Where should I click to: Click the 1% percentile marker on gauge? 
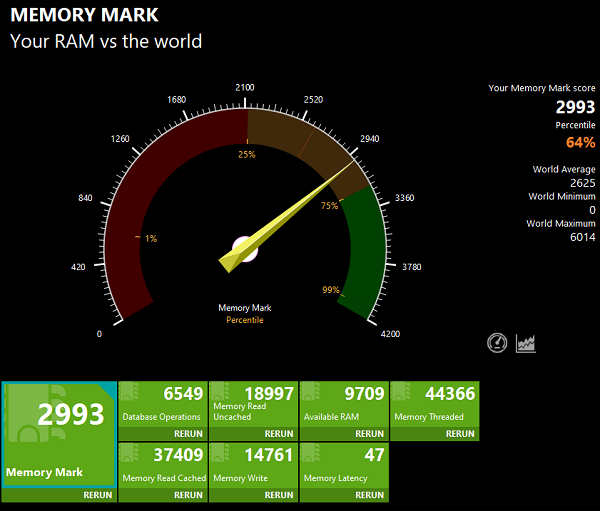(151, 238)
